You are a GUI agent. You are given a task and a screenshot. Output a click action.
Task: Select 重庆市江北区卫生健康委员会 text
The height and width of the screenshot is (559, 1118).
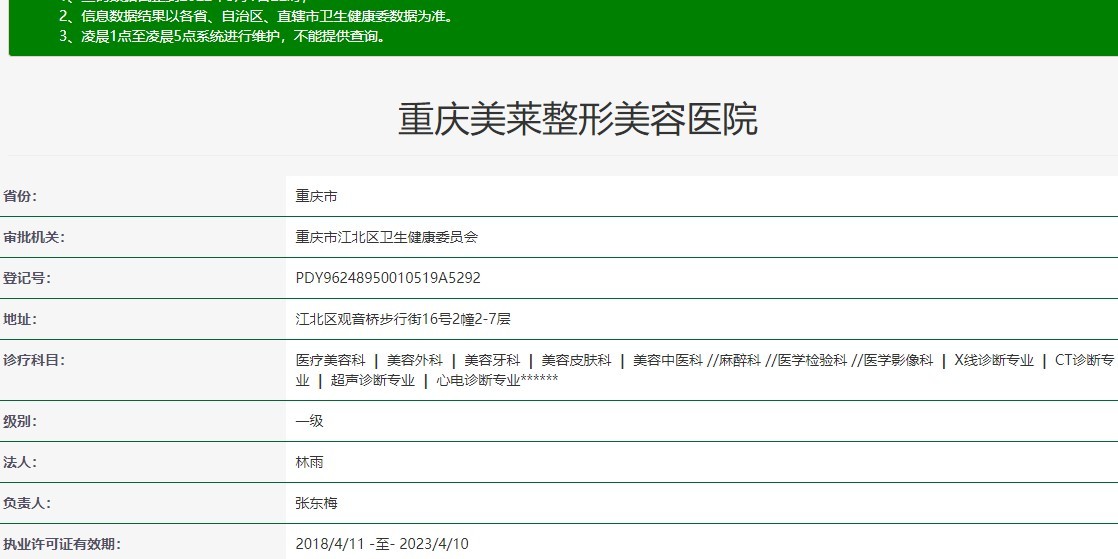coord(387,237)
